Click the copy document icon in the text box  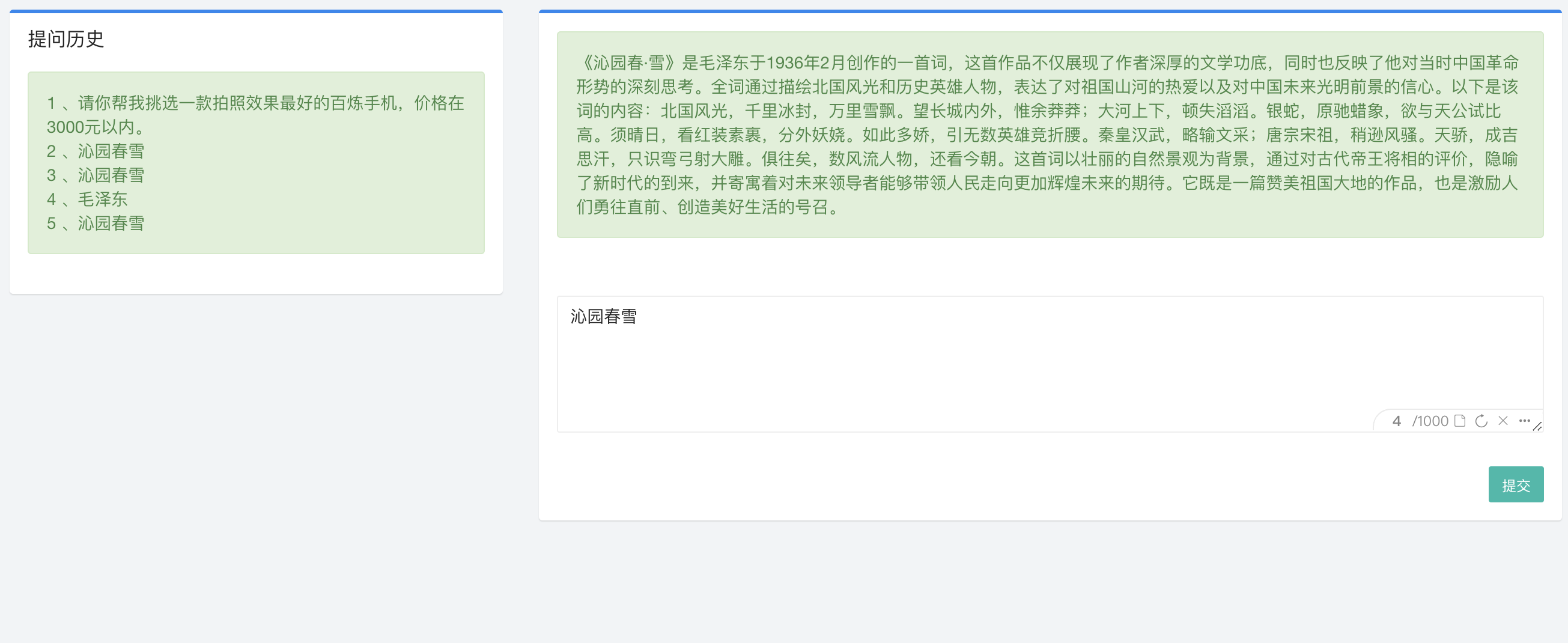click(x=1460, y=421)
